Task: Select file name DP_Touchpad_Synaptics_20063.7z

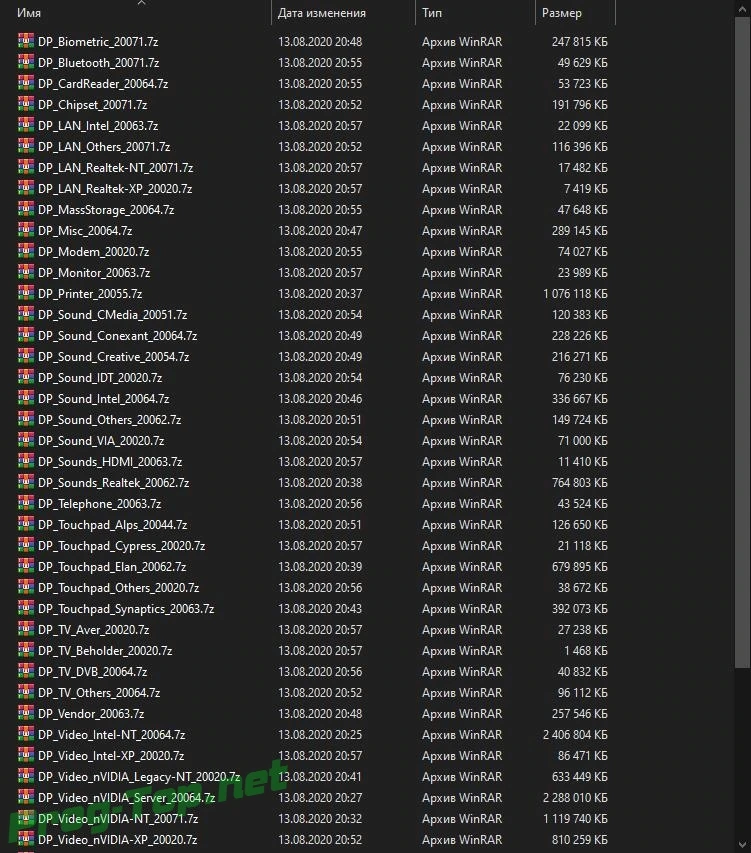Action: [126, 609]
